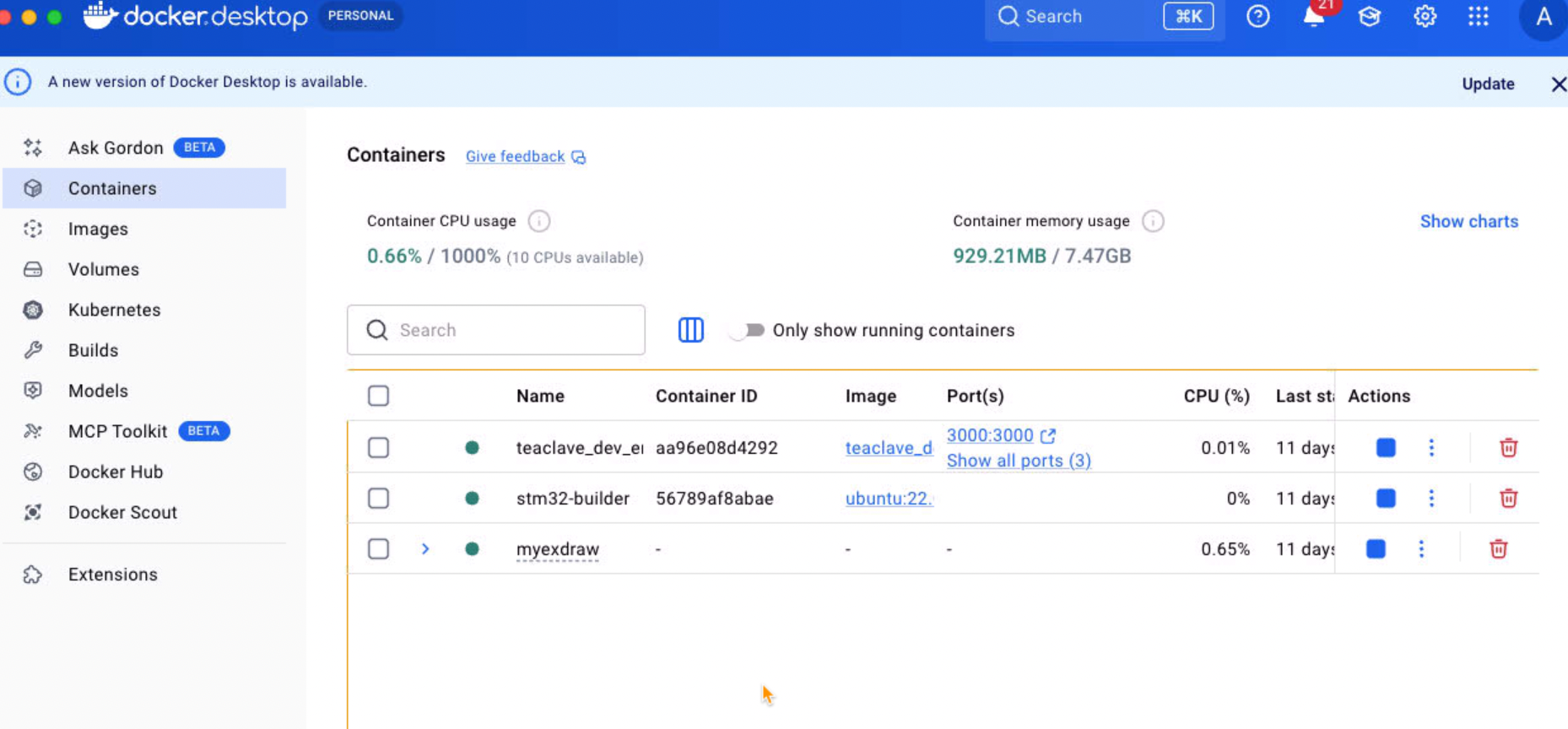Click Show charts
The width and height of the screenshot is (1568, 729).
click(1468, 221)
